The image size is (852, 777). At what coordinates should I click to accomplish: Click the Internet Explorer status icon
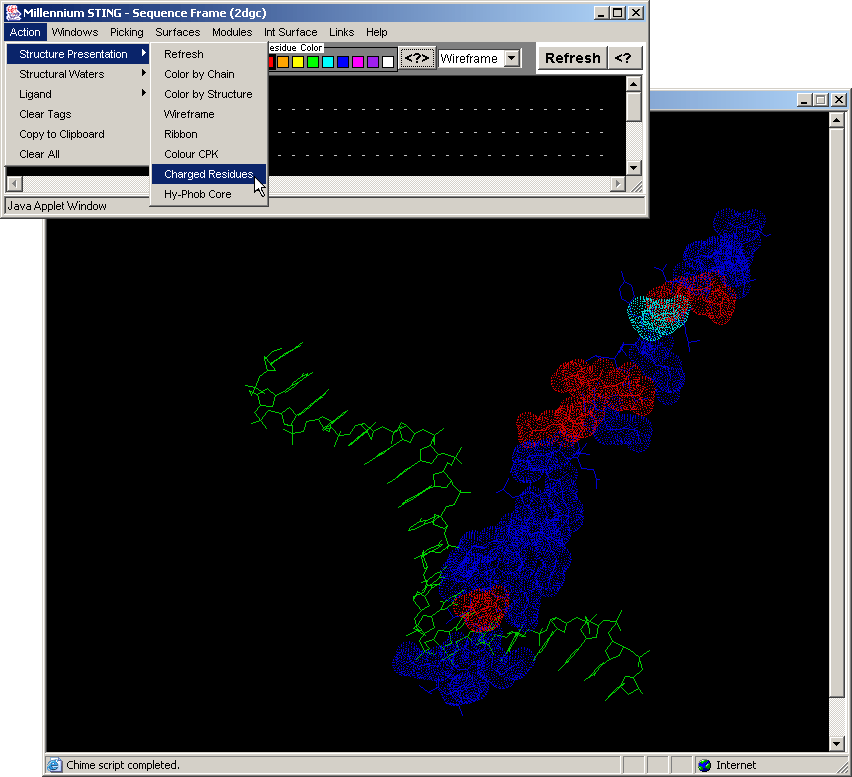pos(54,765)
